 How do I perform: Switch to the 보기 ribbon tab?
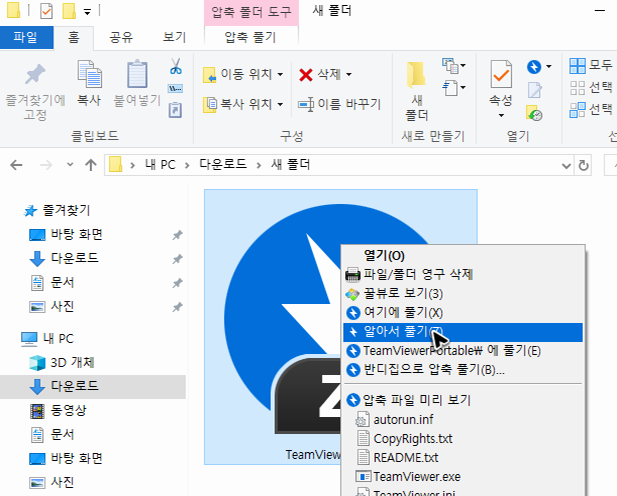pyautogui.click(x=174, y=37)
